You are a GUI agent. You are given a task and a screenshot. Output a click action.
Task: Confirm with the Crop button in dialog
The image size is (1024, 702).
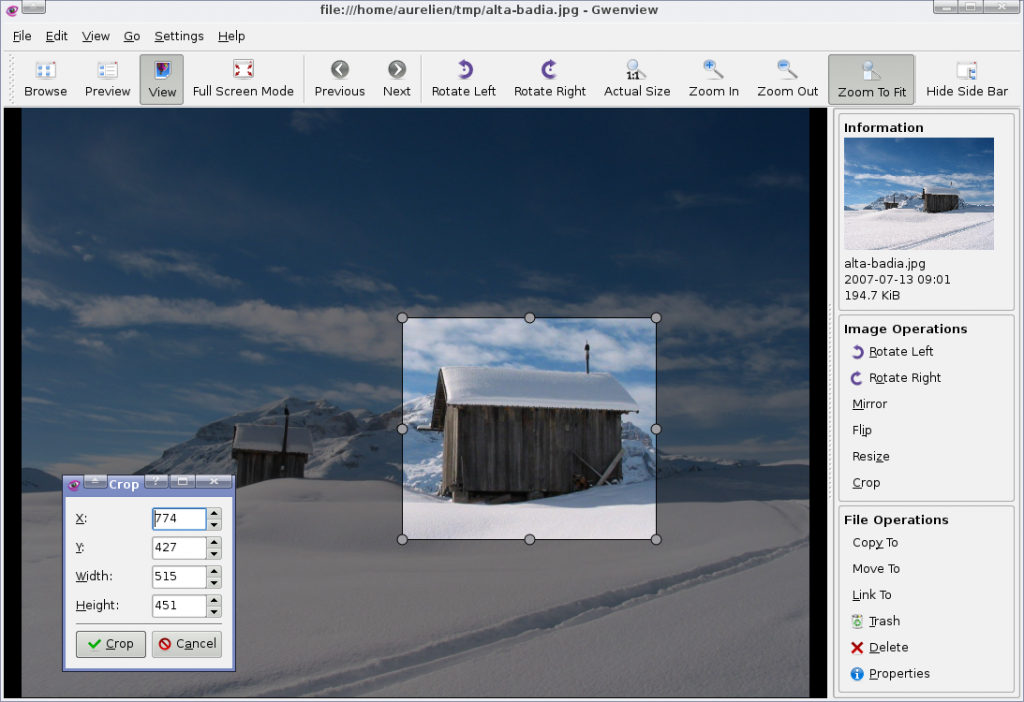pyautogui.click(x=111, y=644)
